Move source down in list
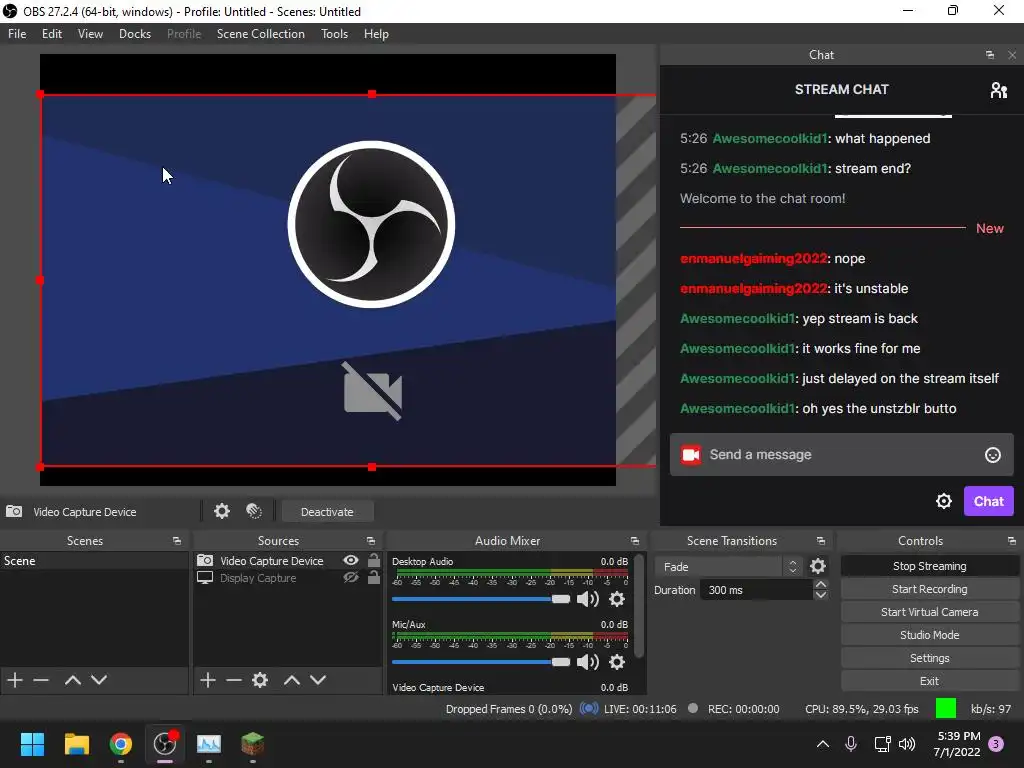 tap(318, 680)
